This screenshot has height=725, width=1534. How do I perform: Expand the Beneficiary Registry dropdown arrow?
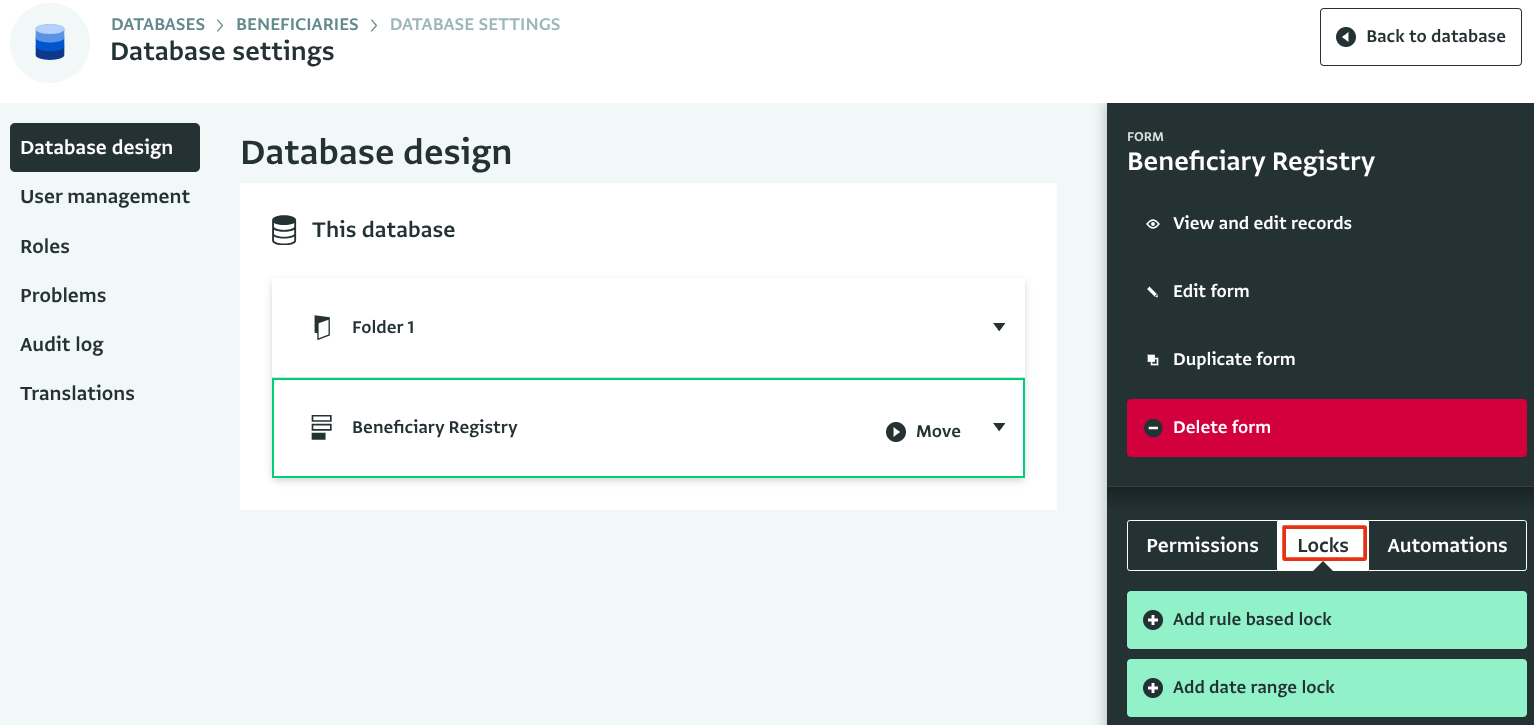998,427
